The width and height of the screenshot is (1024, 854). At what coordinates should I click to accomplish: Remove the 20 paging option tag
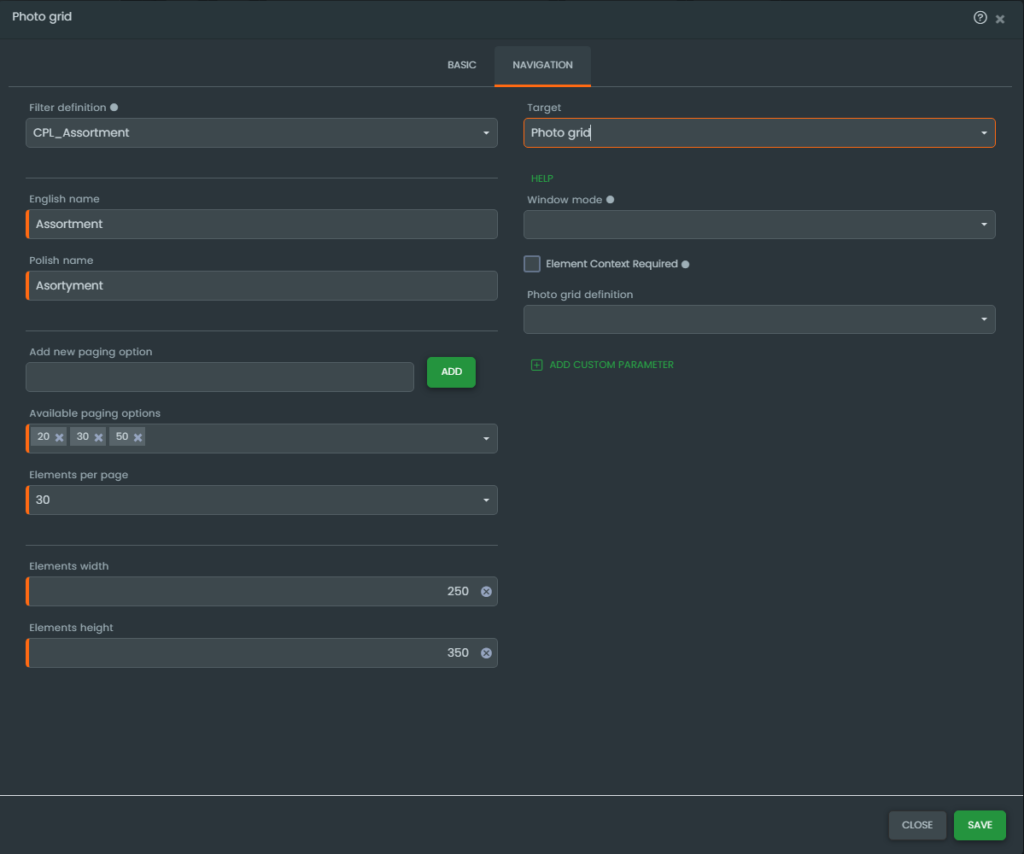click(x=60, y=438)
